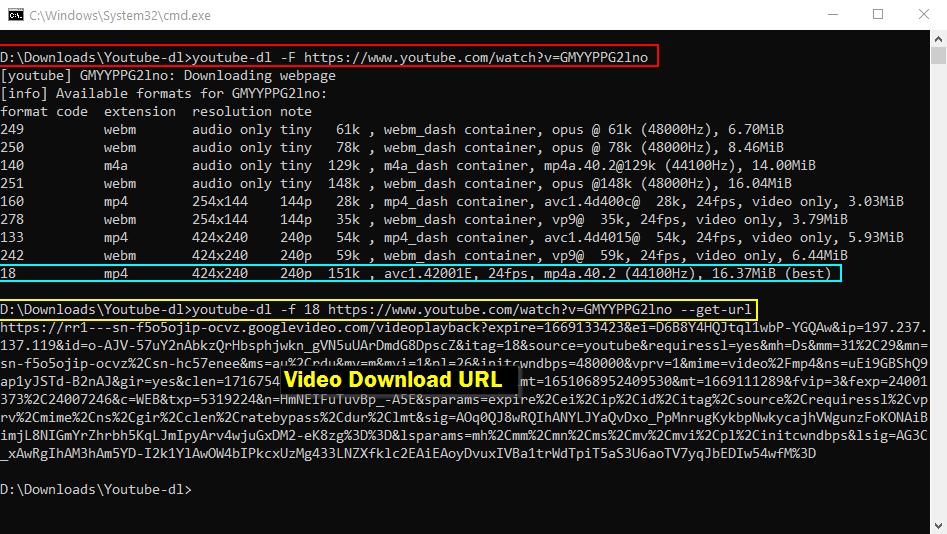Image resolution: width=947 pixels, height=534 pixels.
Task: Click the scrollbar down arrow
Action: point(938,526)
